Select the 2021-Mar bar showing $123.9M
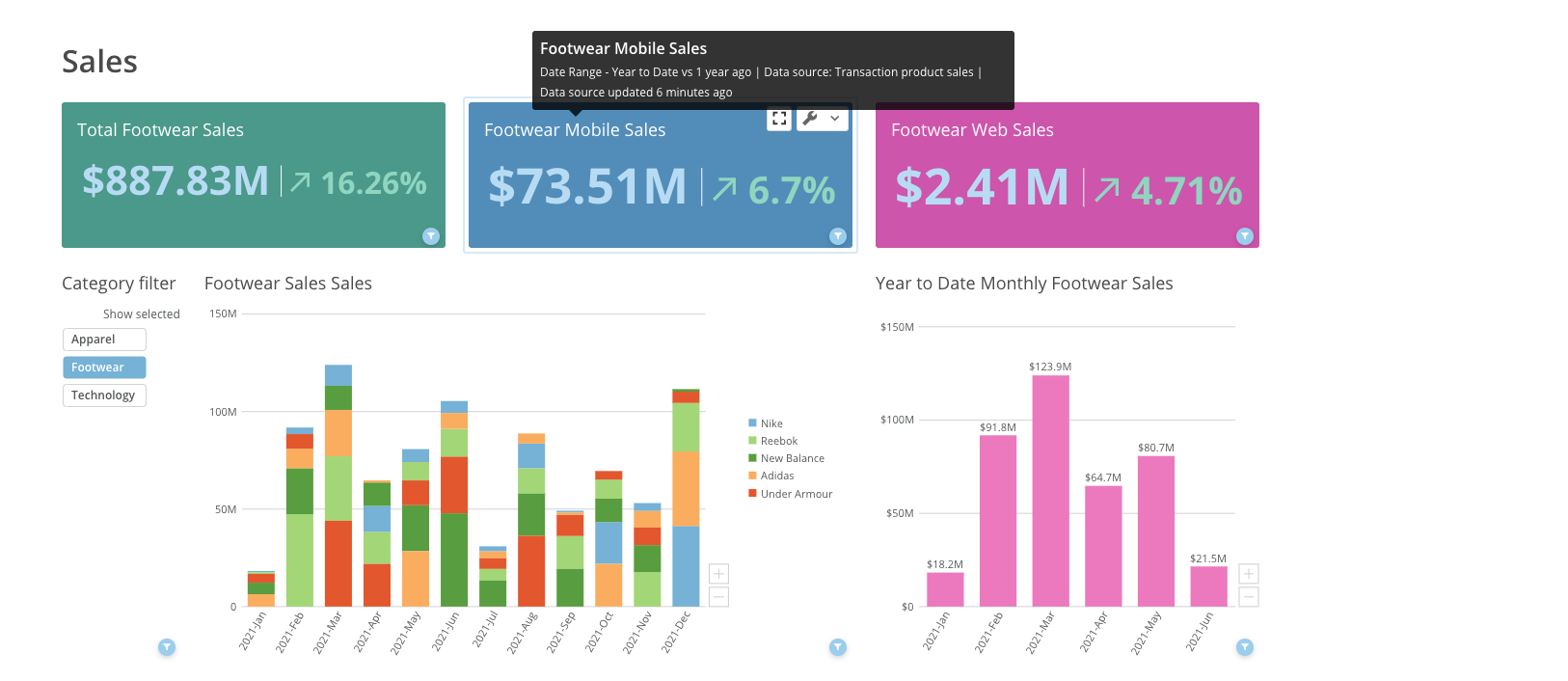The image size is (1568, 681). pos(1050,490)
